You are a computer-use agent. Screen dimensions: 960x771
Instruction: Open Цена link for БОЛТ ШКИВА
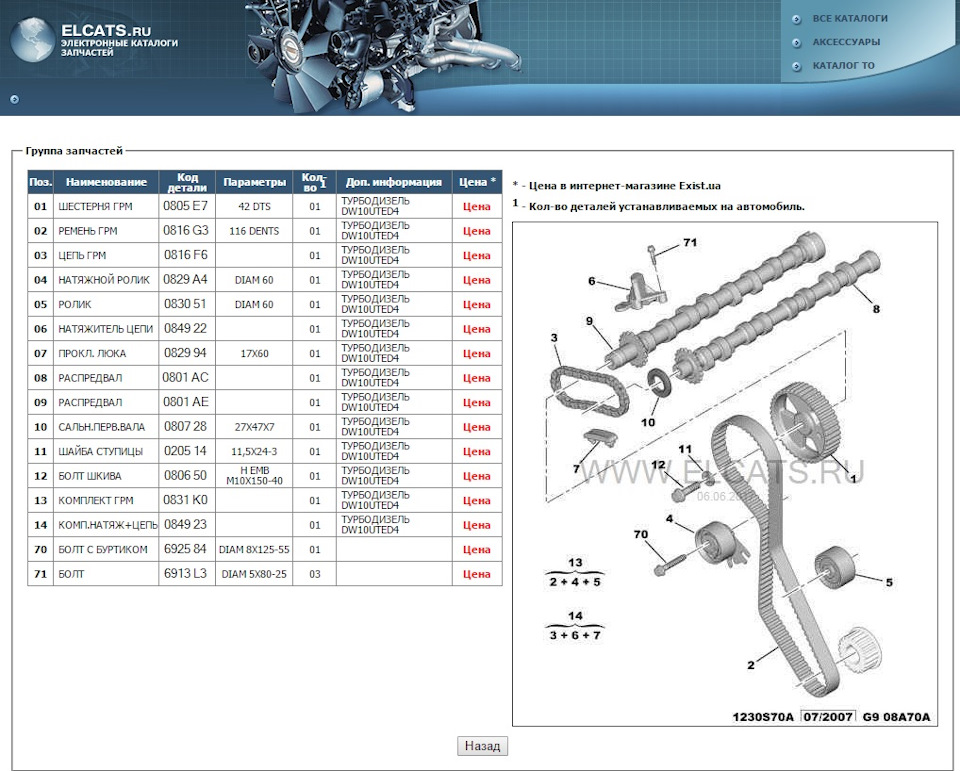click(x=476, y=476)
